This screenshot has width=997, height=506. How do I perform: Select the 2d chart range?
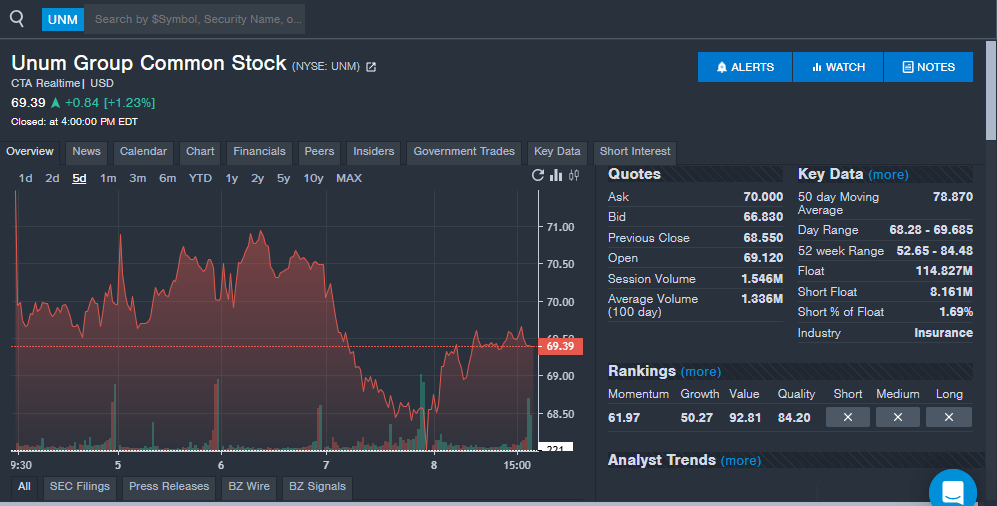tap(52, 178)
